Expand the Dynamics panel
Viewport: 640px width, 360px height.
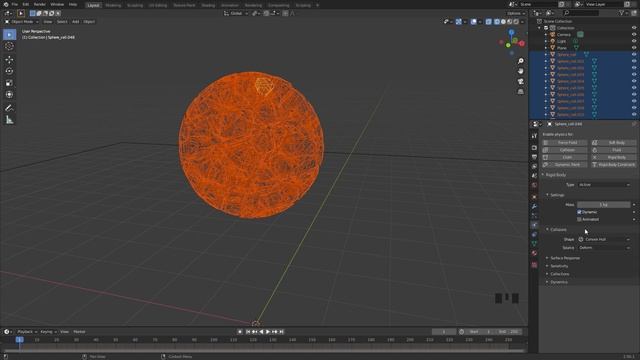(x=558, y=282)
